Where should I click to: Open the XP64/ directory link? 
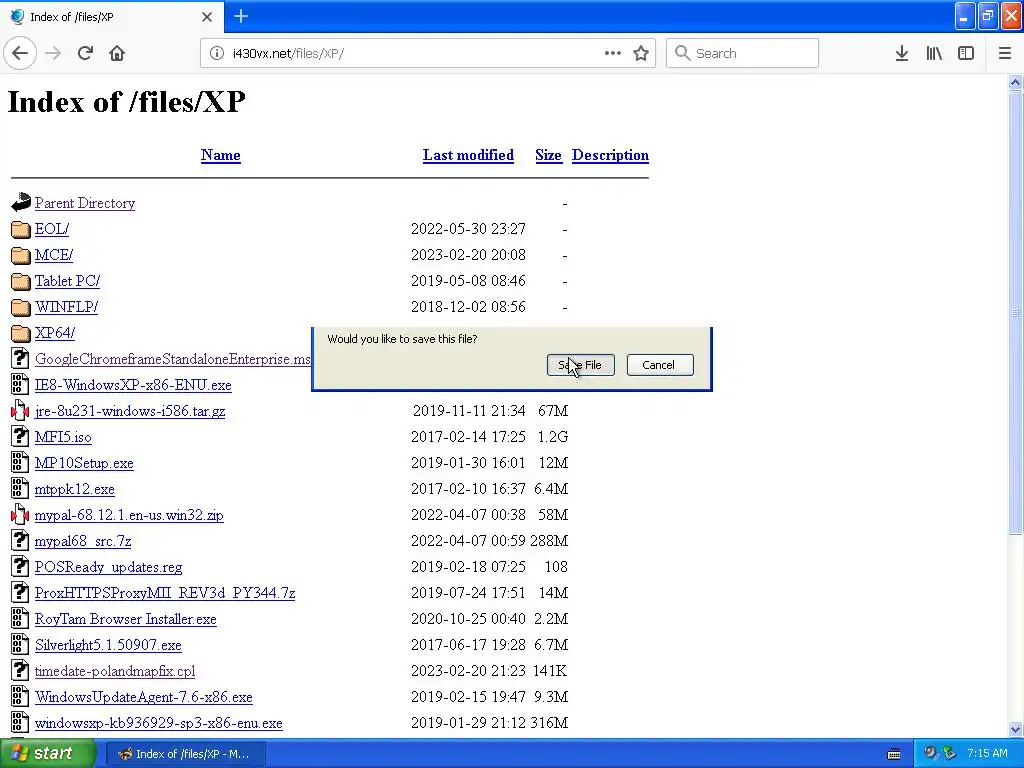tap(55, 333)
